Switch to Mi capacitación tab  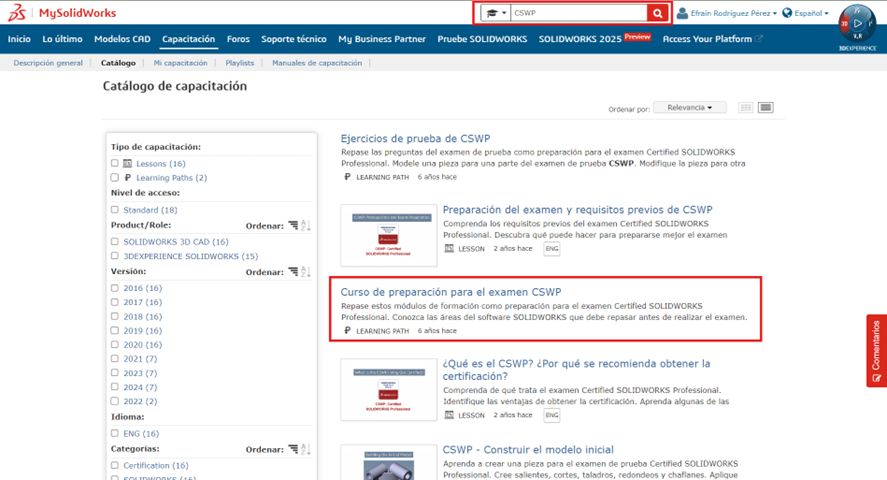(x=180, y=63)
